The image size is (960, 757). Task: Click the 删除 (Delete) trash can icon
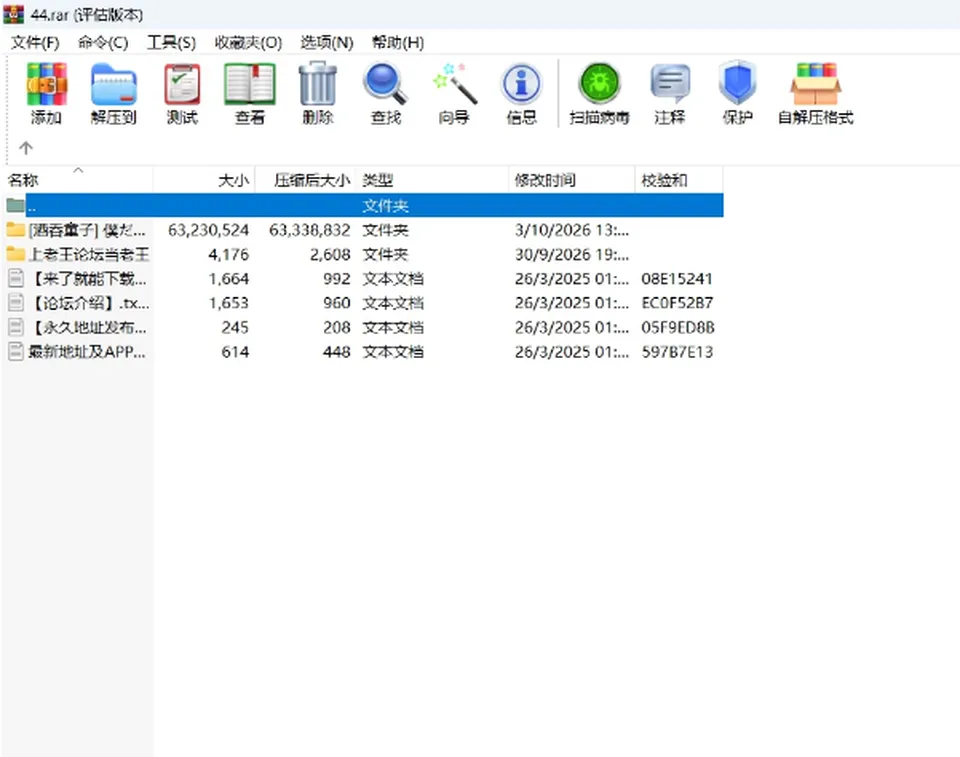tap(318, 93)
